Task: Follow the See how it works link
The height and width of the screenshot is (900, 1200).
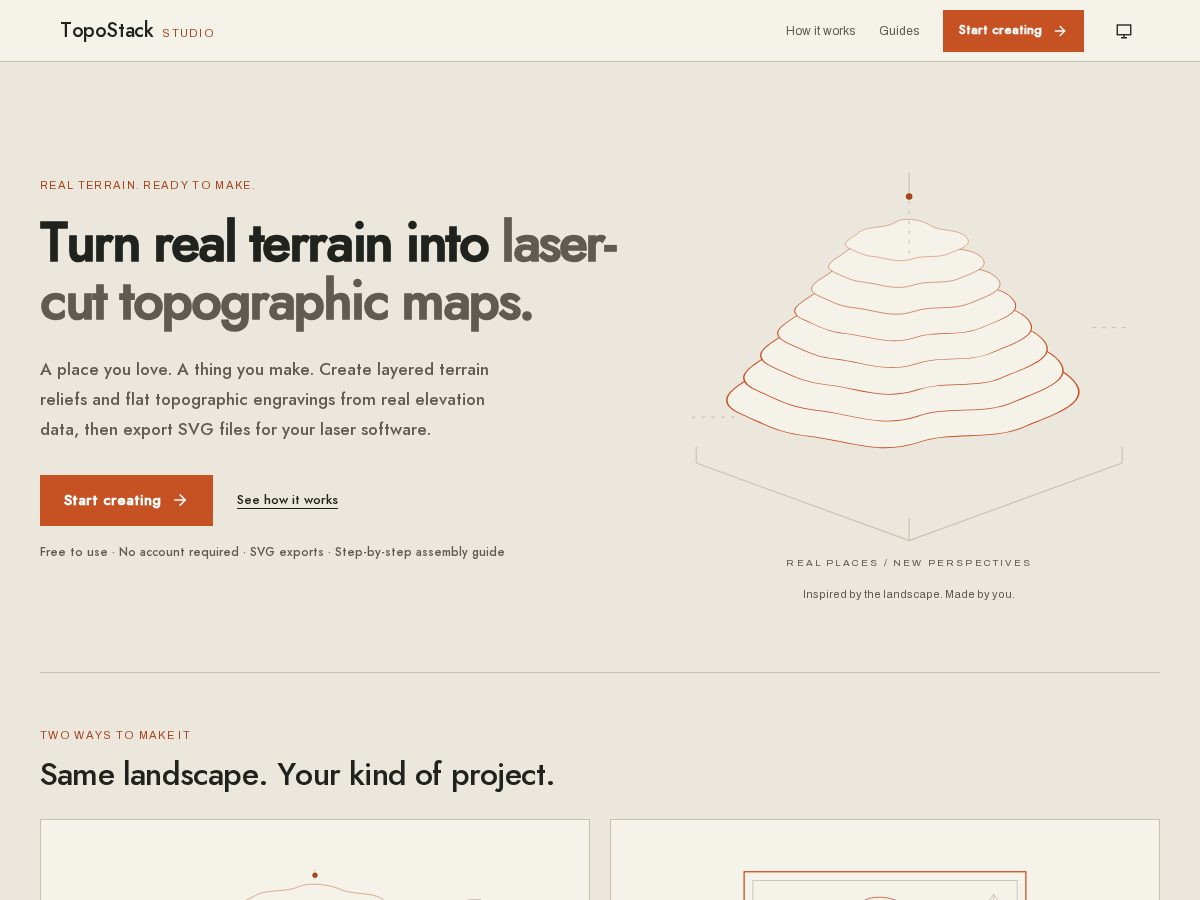Action: point(287,500)
